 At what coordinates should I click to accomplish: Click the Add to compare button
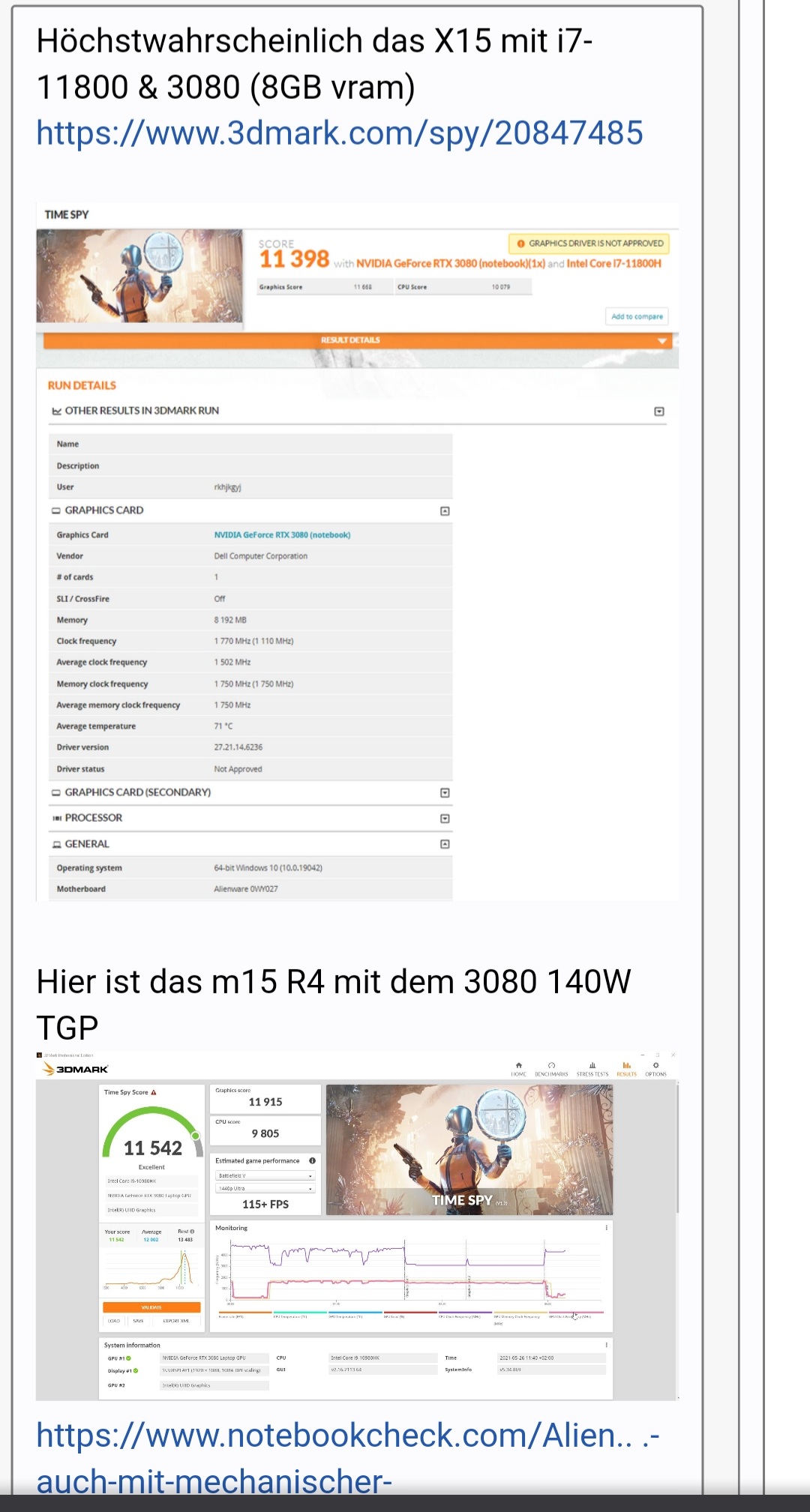point(637,316)
